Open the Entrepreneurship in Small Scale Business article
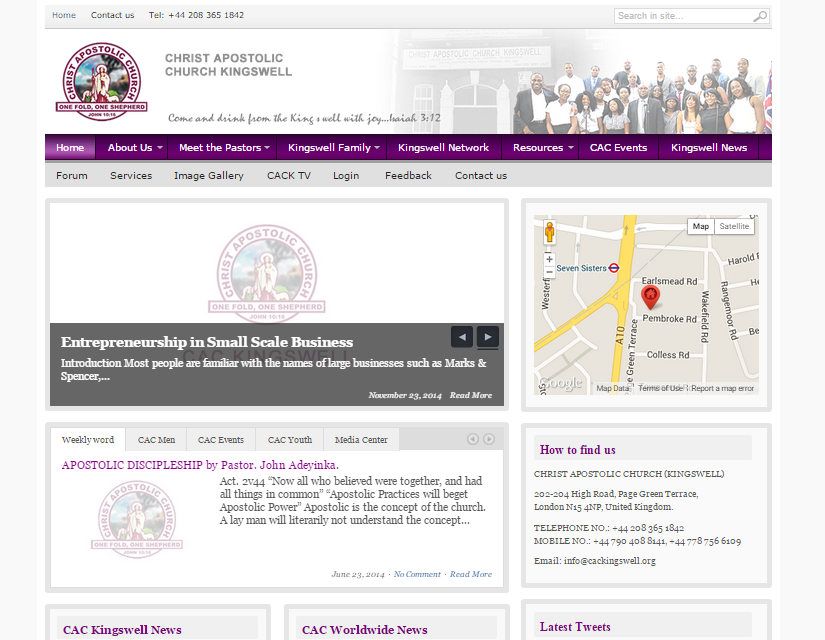Screen dimensions: 825x640 tap(207, 342)
